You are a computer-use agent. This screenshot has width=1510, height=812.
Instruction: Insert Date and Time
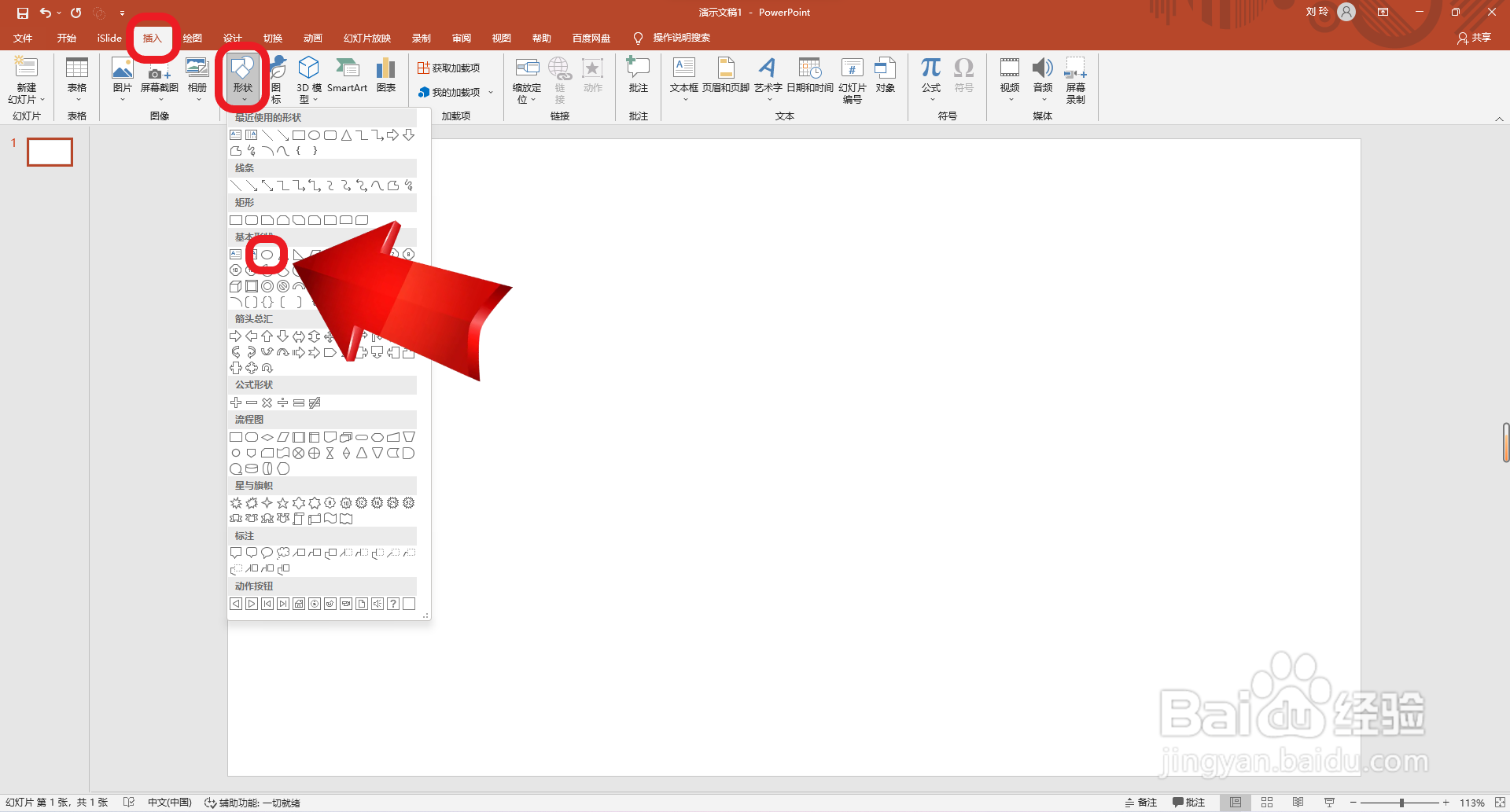(x=810, y=75)
